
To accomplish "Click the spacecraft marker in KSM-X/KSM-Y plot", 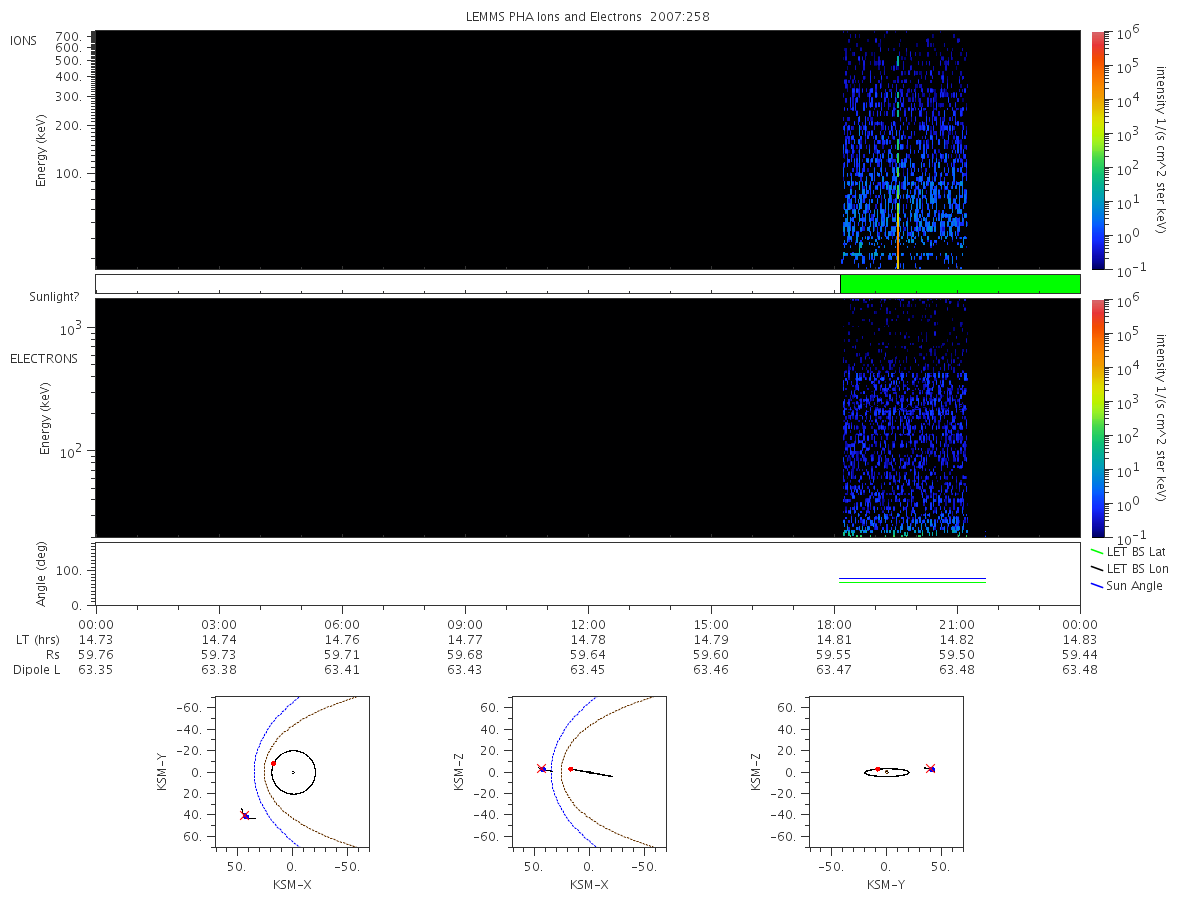I will 245,815.
